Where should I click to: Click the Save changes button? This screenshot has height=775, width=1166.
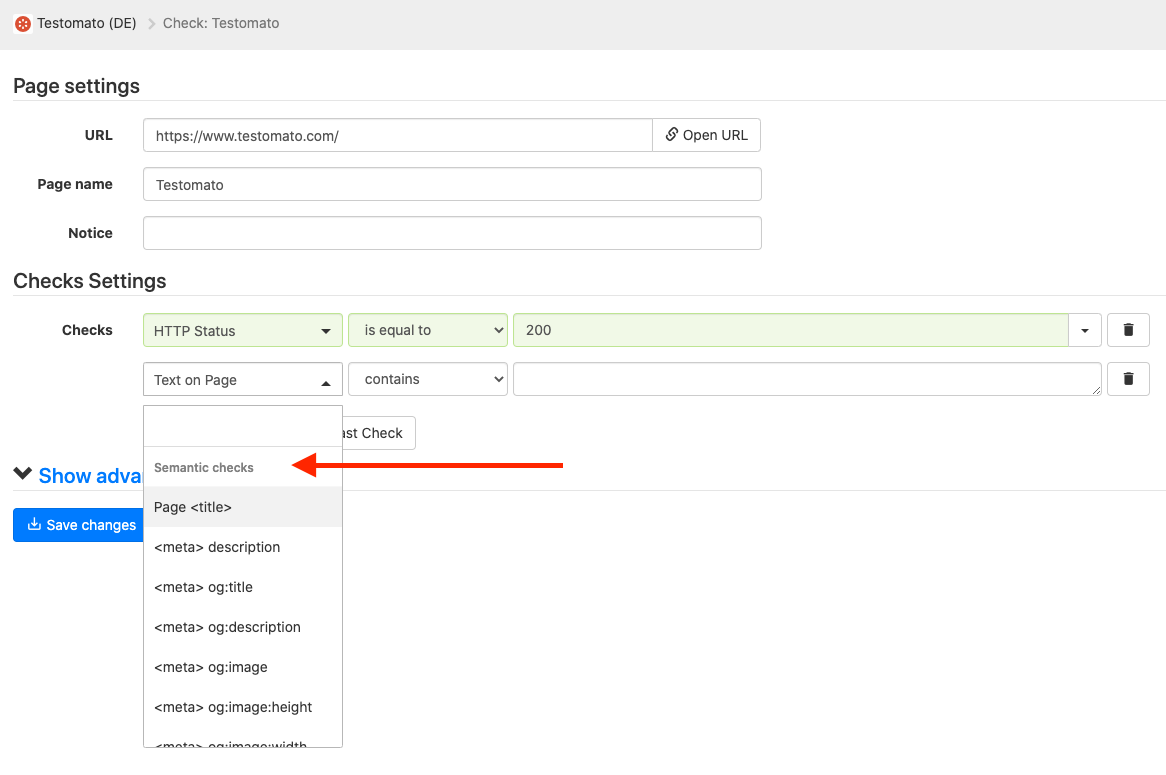pos(78,525)
